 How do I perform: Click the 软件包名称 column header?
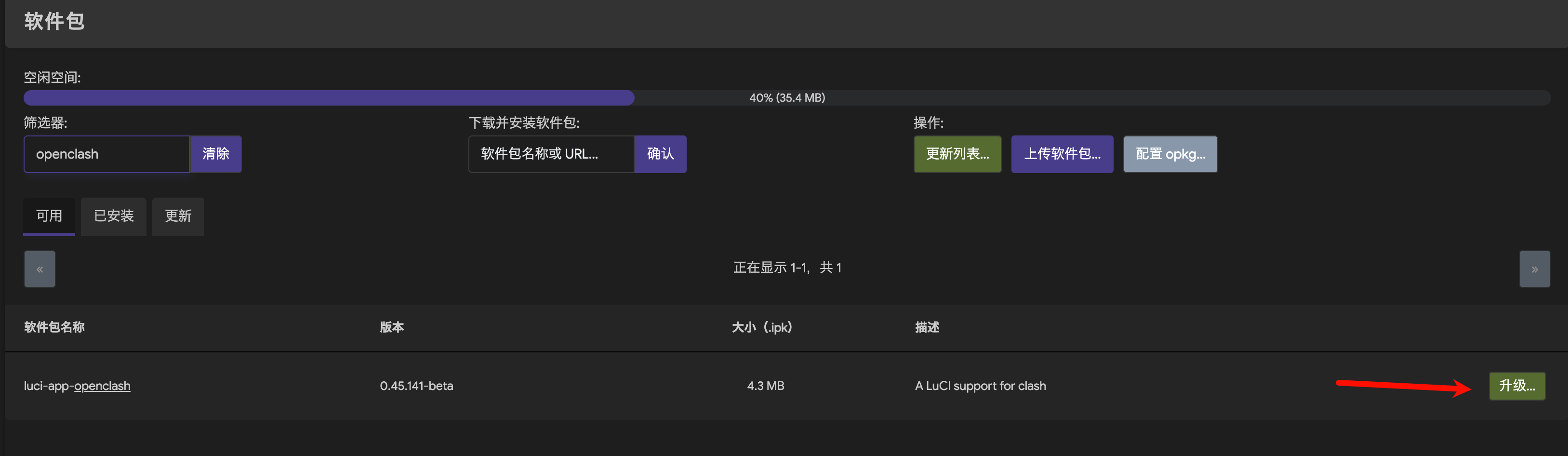54,328
